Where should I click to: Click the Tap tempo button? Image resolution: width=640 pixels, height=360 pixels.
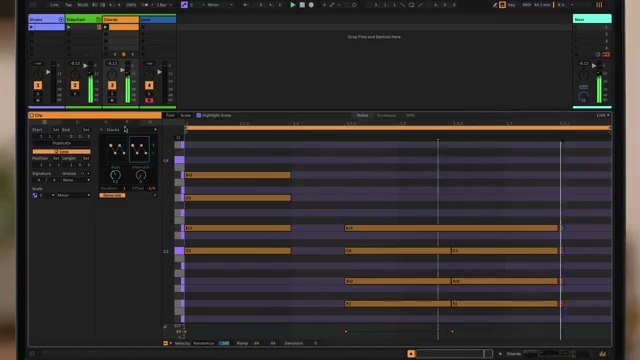tap(69, 5)
